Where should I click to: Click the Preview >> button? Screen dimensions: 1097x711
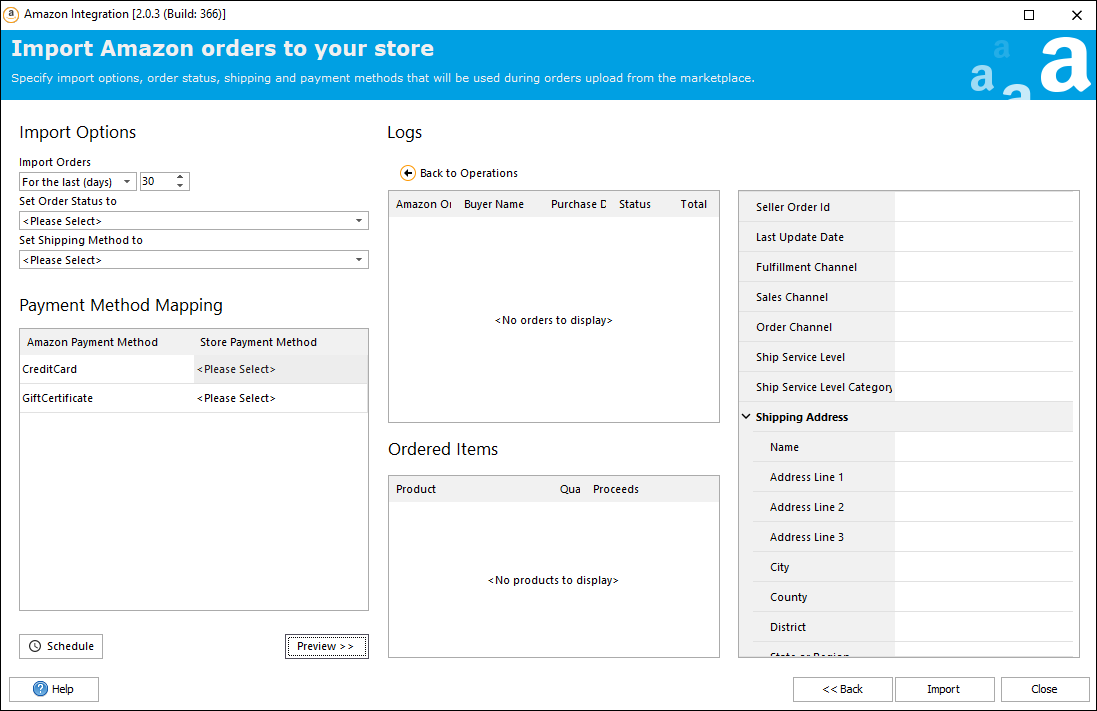click(327, 646)
